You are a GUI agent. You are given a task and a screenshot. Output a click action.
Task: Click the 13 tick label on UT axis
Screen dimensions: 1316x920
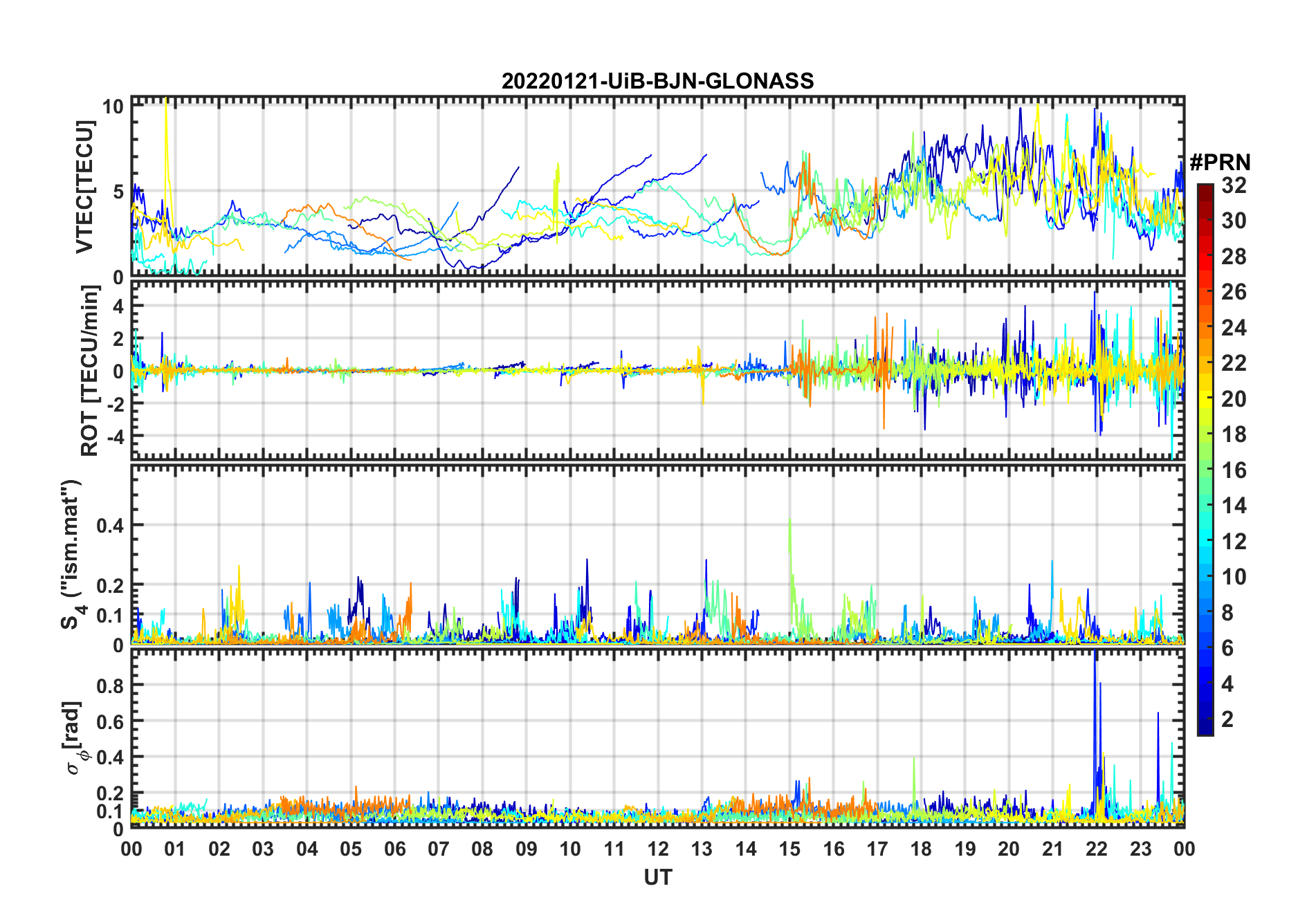pyautogui.click(x=702, y=849)
